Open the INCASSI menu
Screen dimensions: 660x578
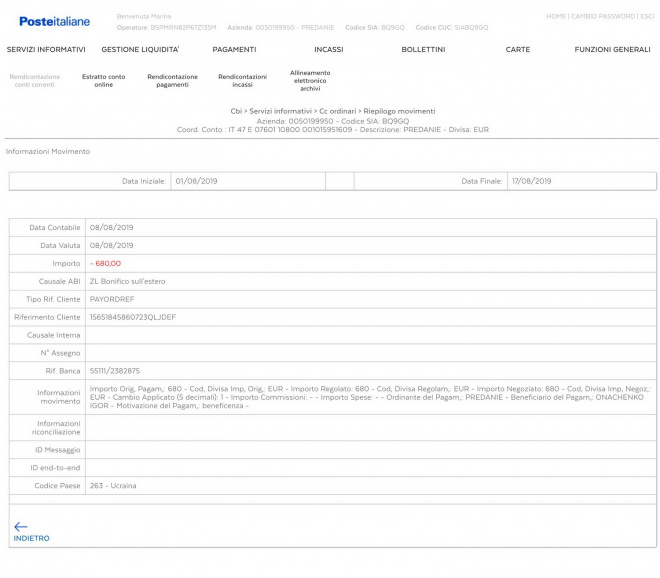[x=329, y=49]
